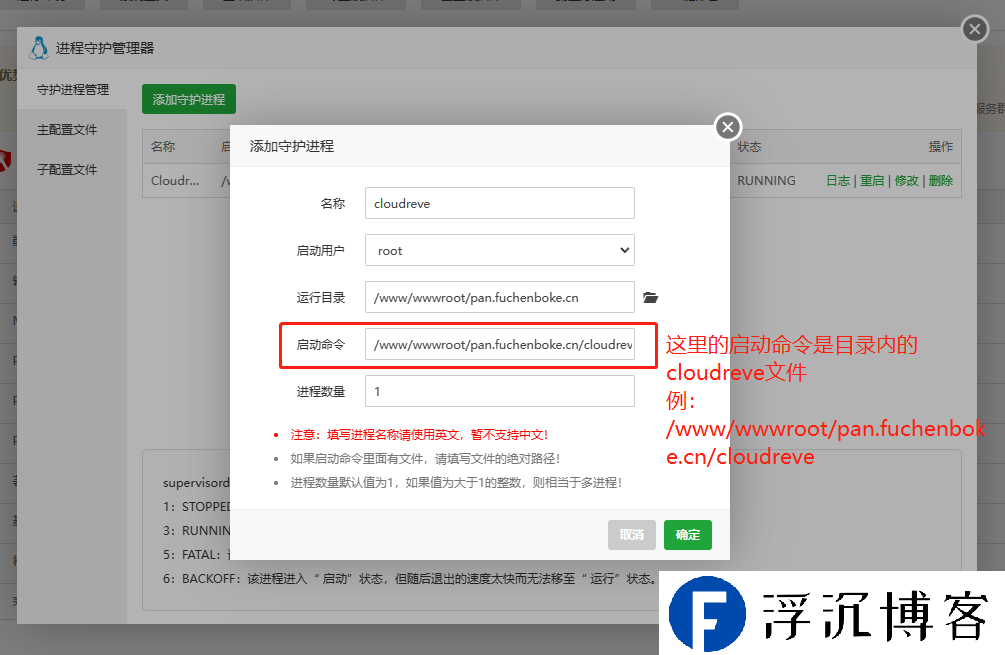Viewport: 1005px width, 655px height.
Task: Cancel the dialog with the 取消 button
Action: pyautogui.click(x=631, y=535)
